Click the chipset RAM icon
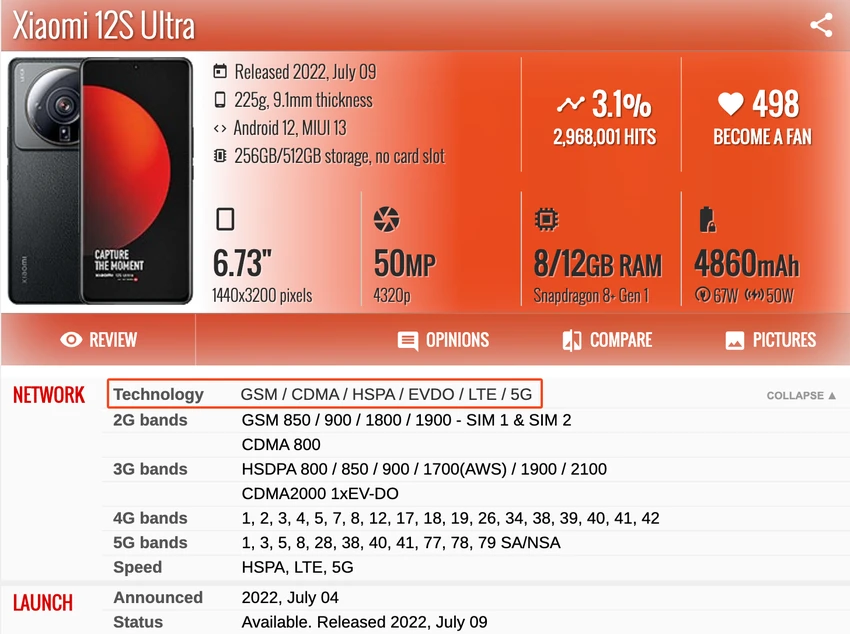 (546, 219)
